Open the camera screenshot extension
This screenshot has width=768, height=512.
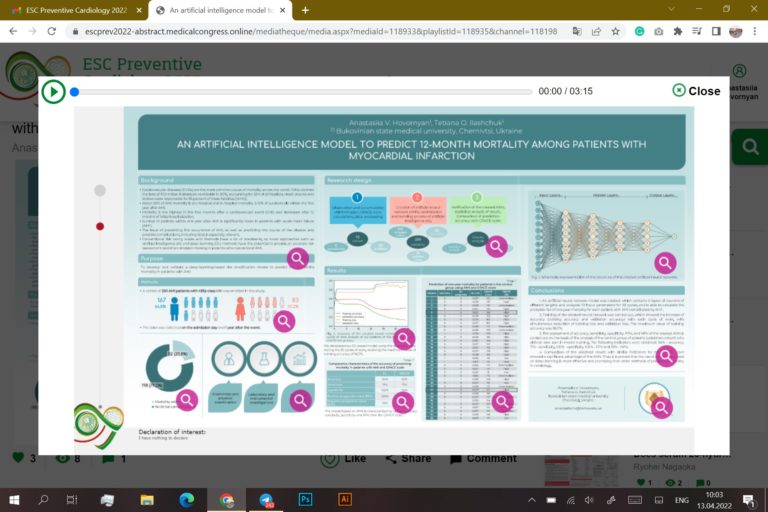(659, 31)
